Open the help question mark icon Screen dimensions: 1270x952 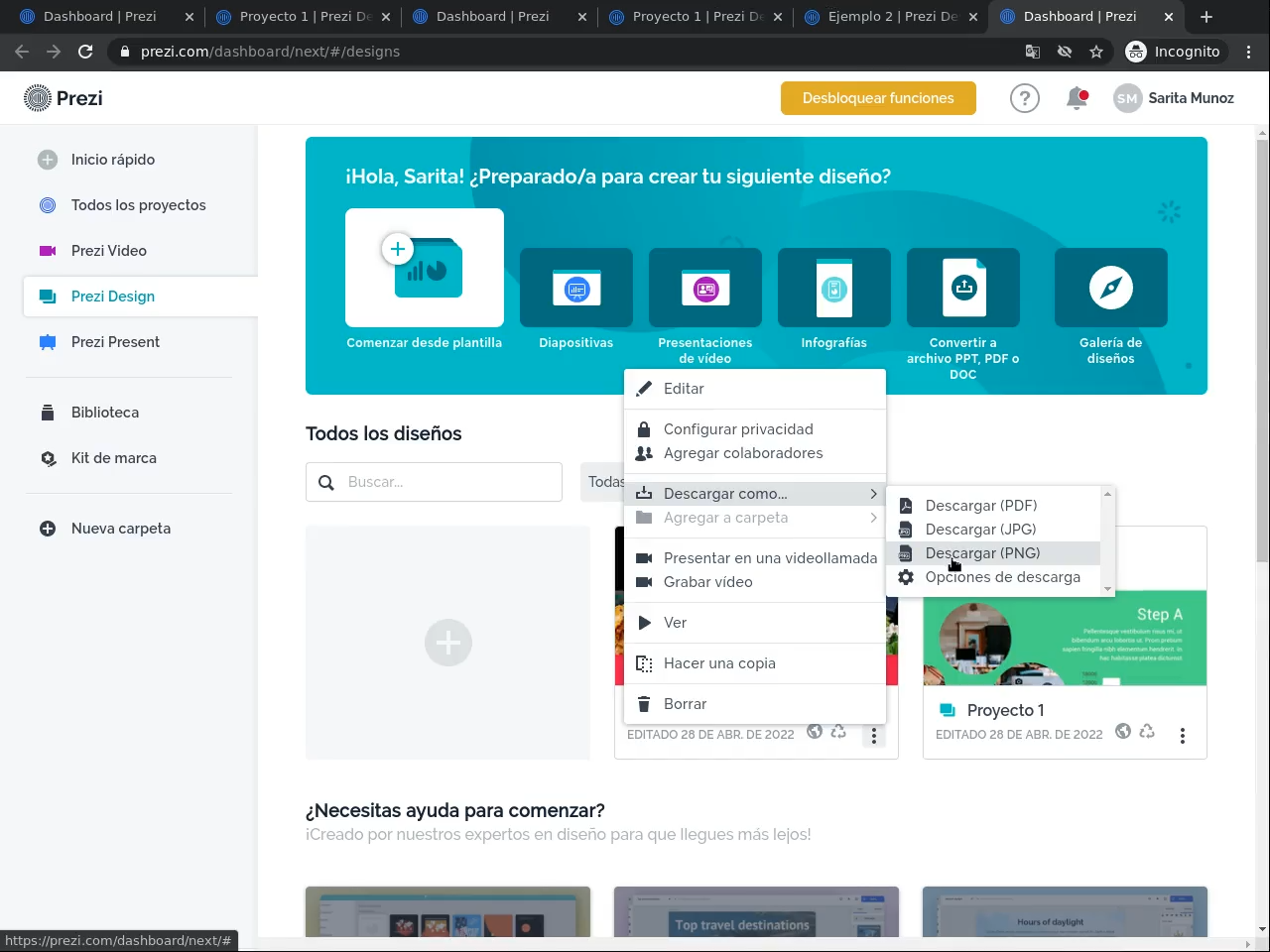tap(1025, 98)
